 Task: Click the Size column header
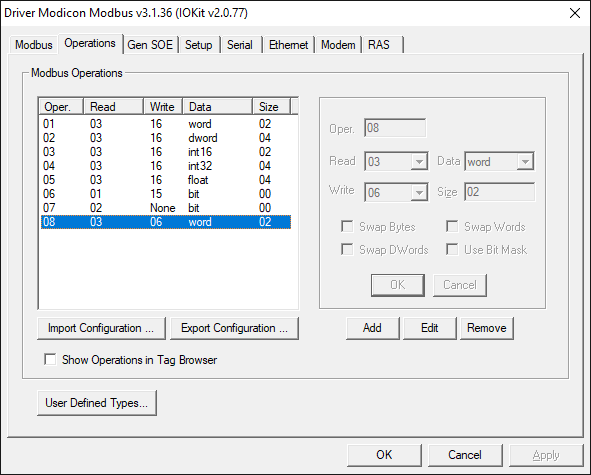coord(271,107)
